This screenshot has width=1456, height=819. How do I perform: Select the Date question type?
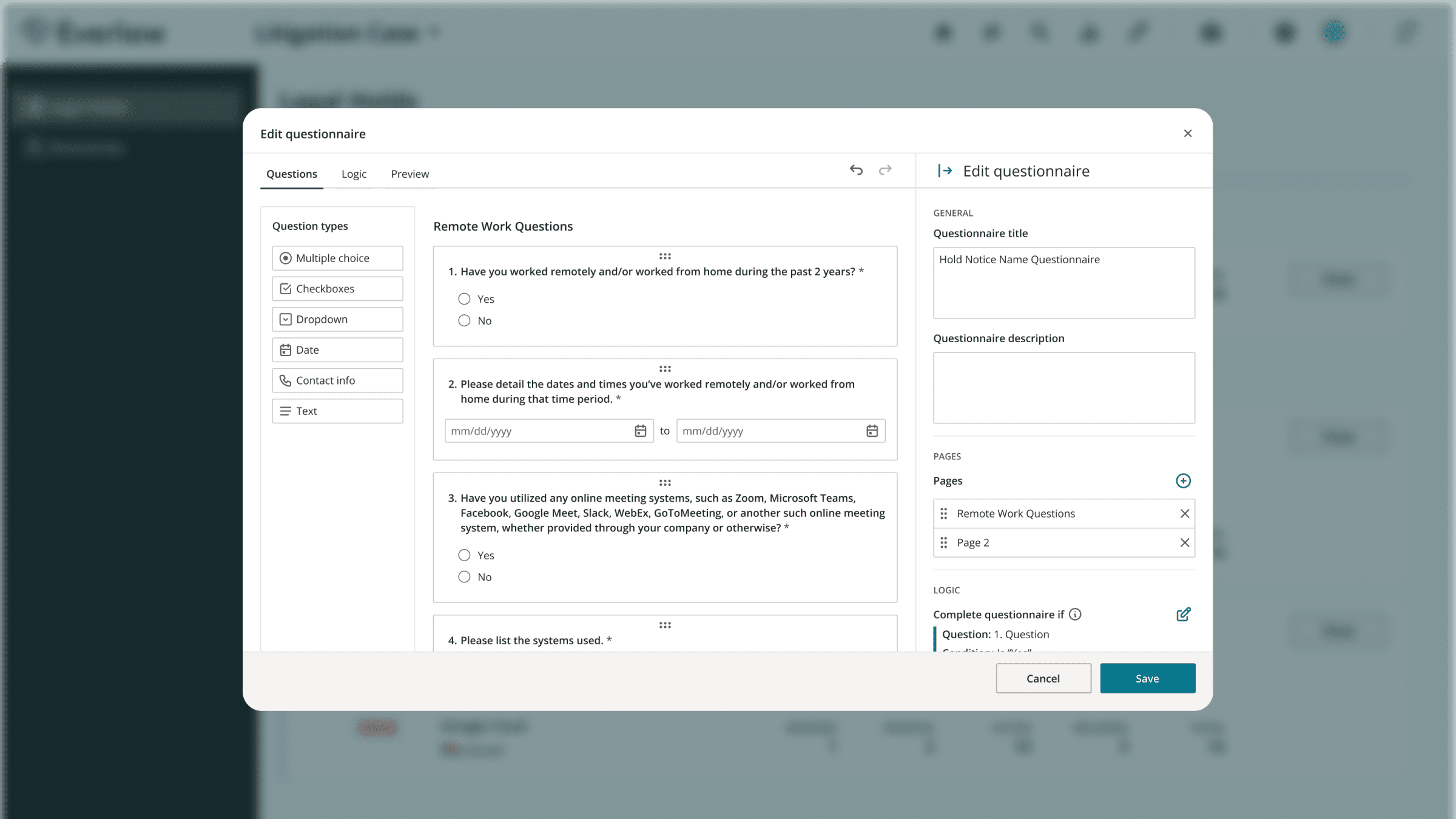pyautogui.click(x=337, y=349)
